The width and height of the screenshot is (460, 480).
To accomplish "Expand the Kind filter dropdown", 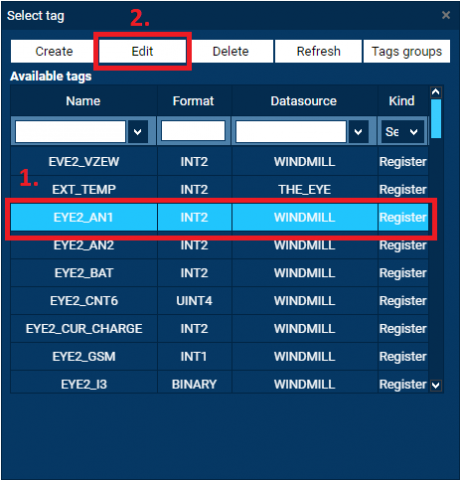I will click(402, 132).
